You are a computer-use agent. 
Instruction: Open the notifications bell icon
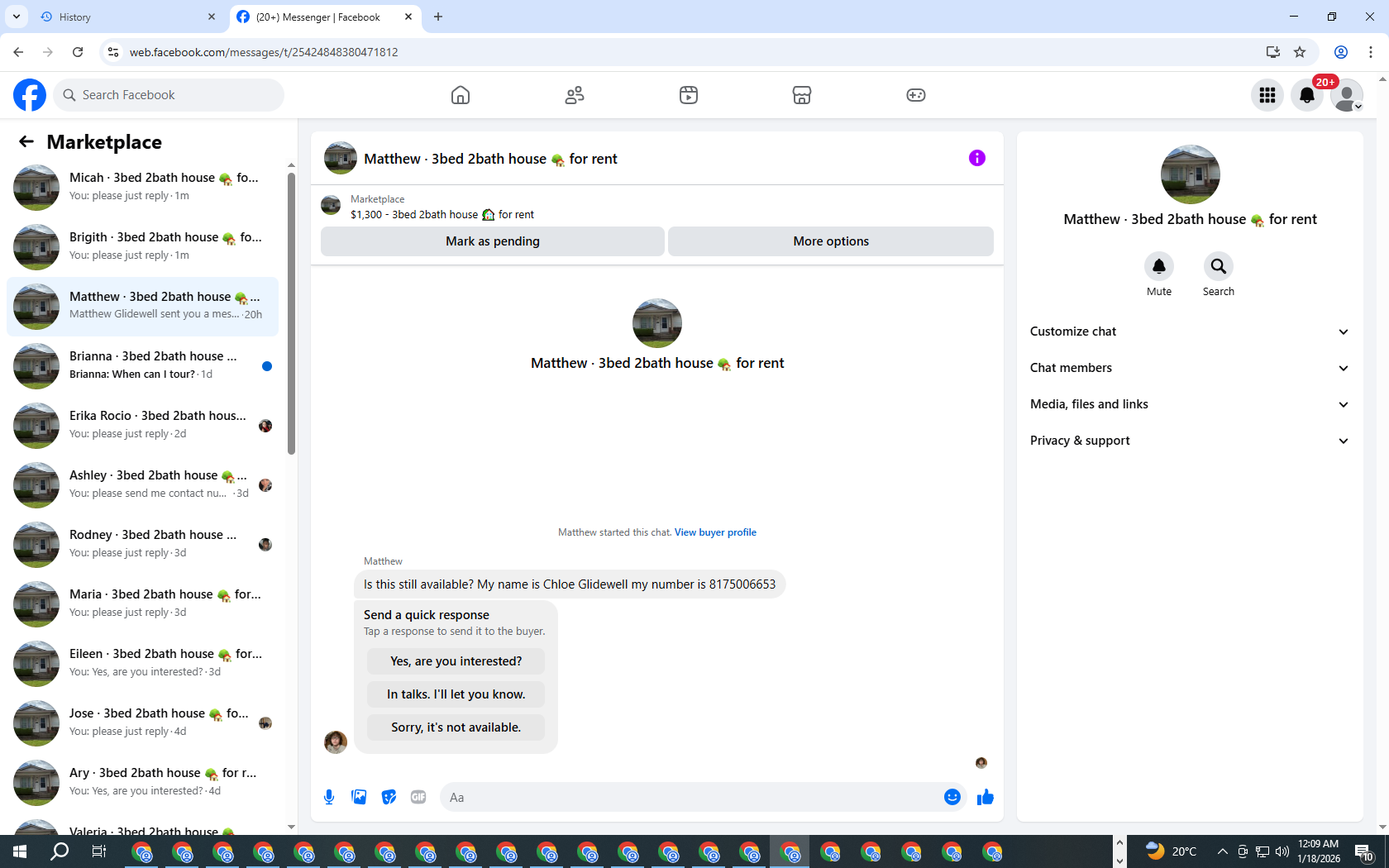(x=1307, y=95)
